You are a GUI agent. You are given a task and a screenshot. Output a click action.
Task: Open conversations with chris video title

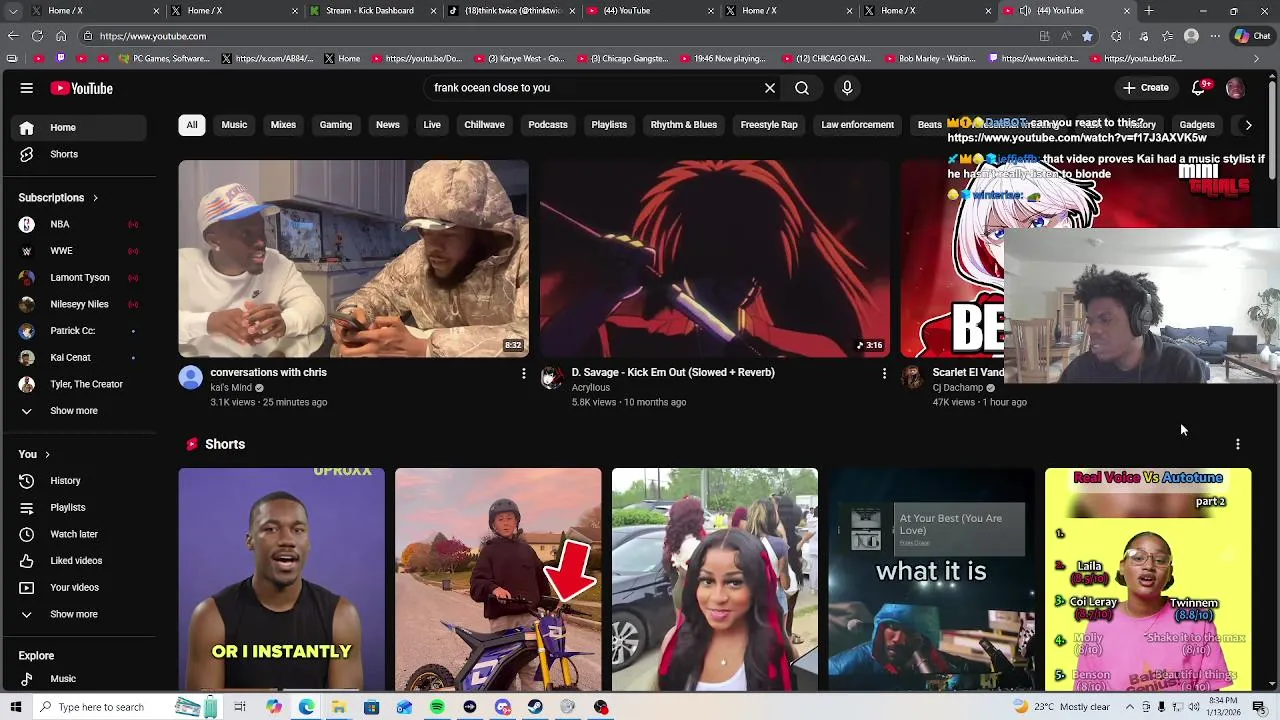point(268,372)
